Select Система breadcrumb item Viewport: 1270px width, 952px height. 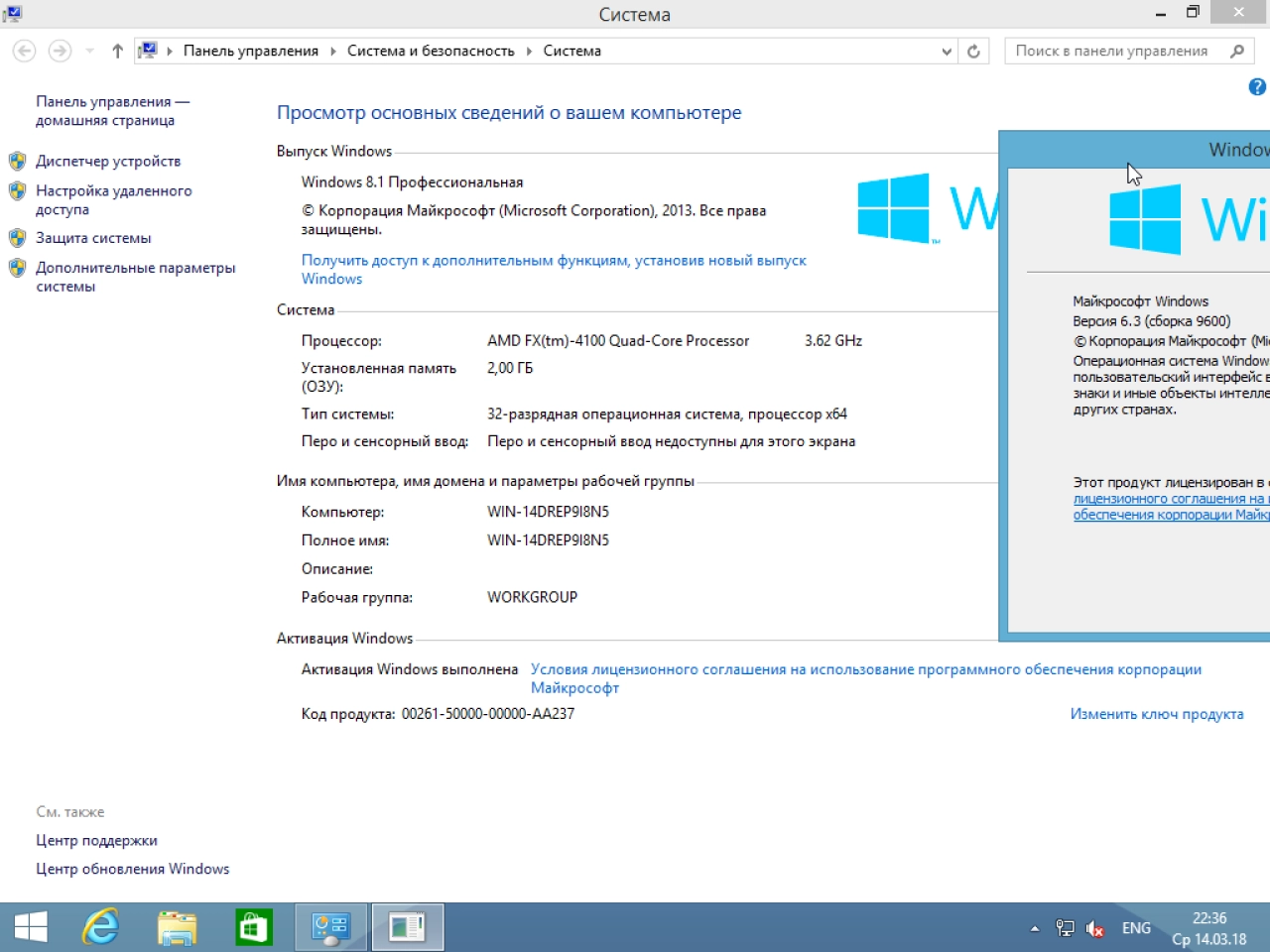pos(572,51)
